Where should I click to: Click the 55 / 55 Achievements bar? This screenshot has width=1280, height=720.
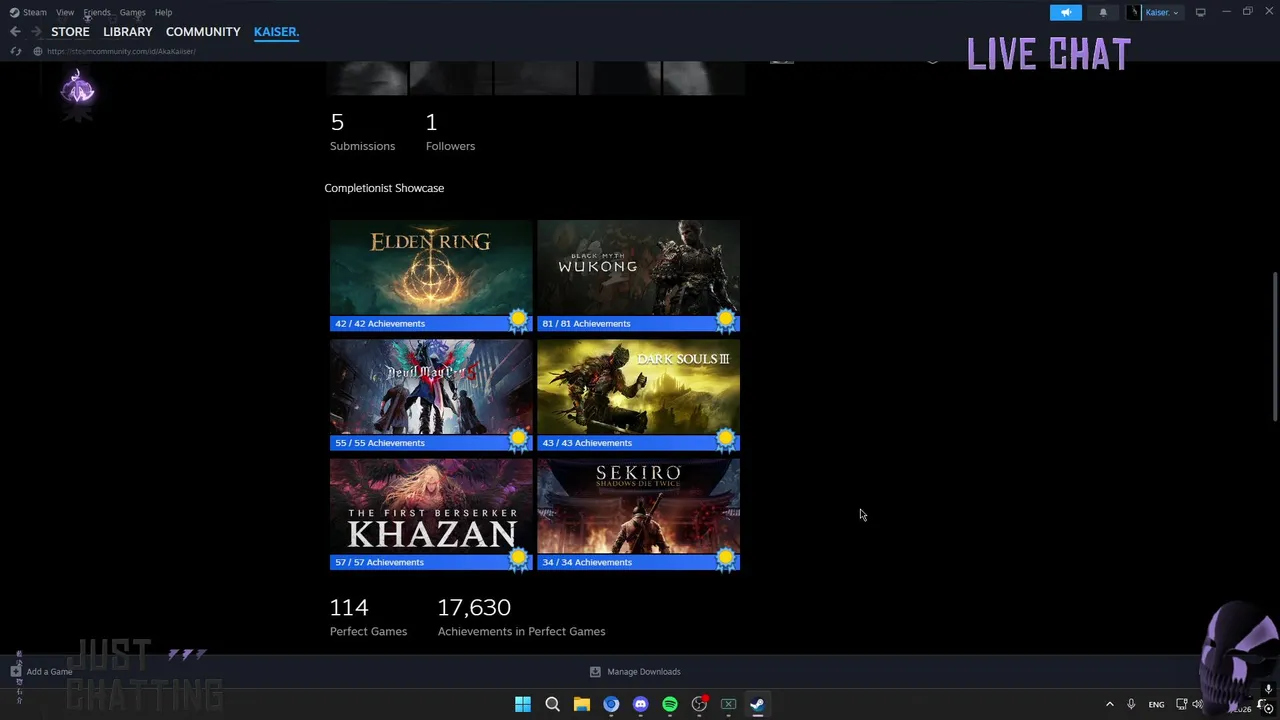click(431, 442)
